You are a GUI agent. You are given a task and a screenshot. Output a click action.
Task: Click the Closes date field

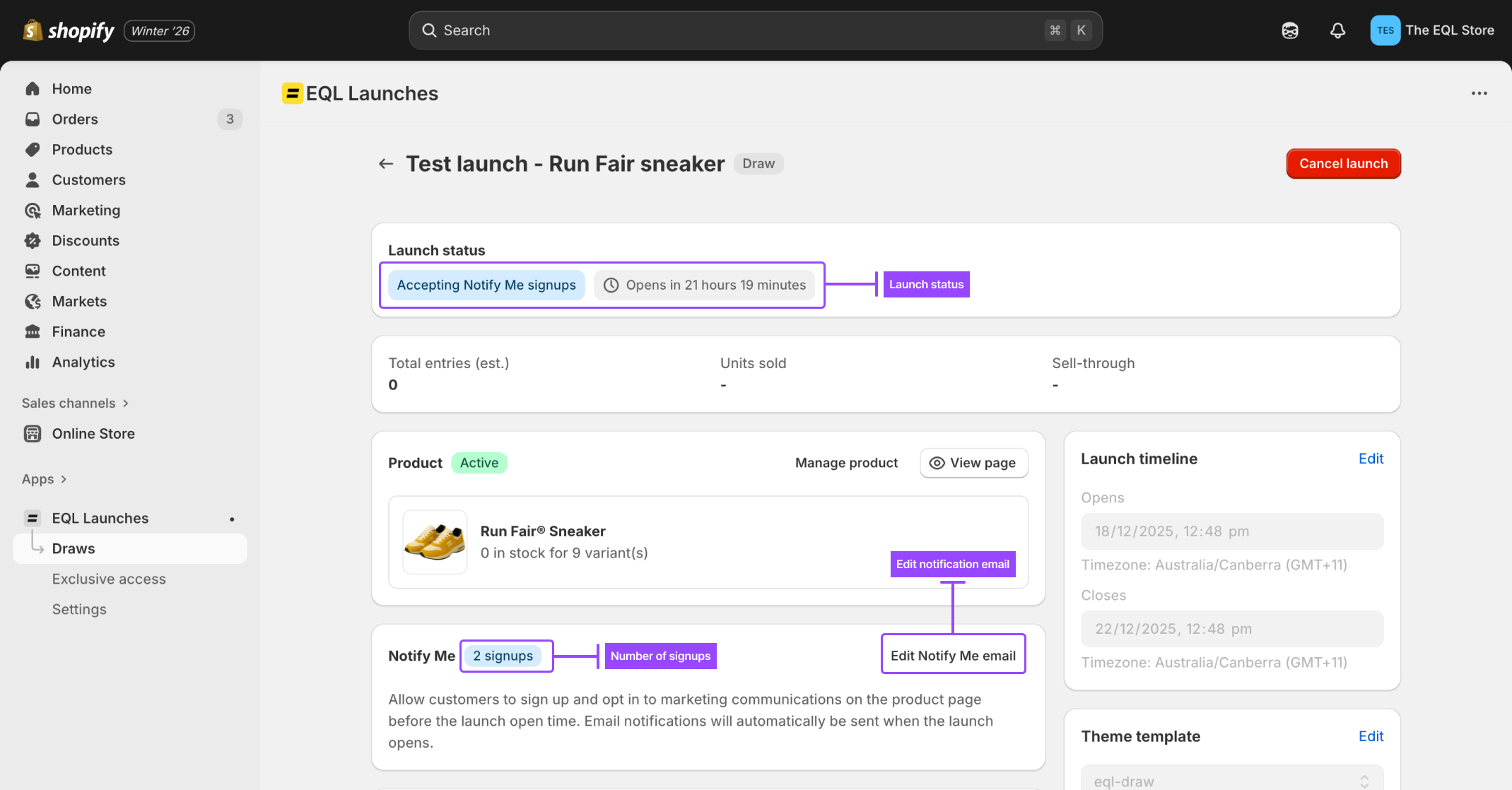coord(1231,629)
